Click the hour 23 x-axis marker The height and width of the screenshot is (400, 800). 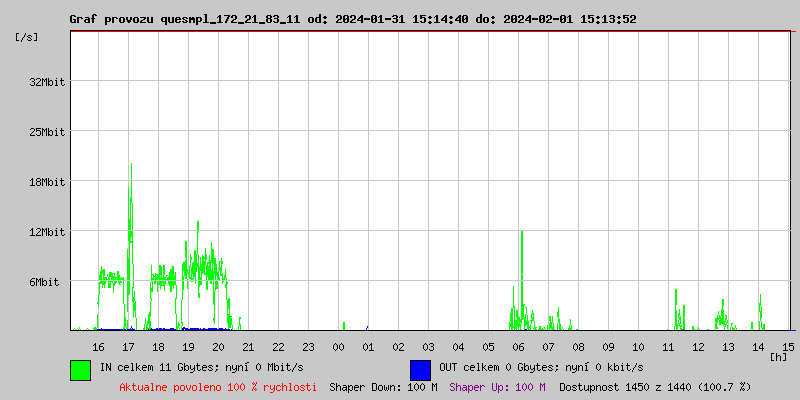coord(308,346)
